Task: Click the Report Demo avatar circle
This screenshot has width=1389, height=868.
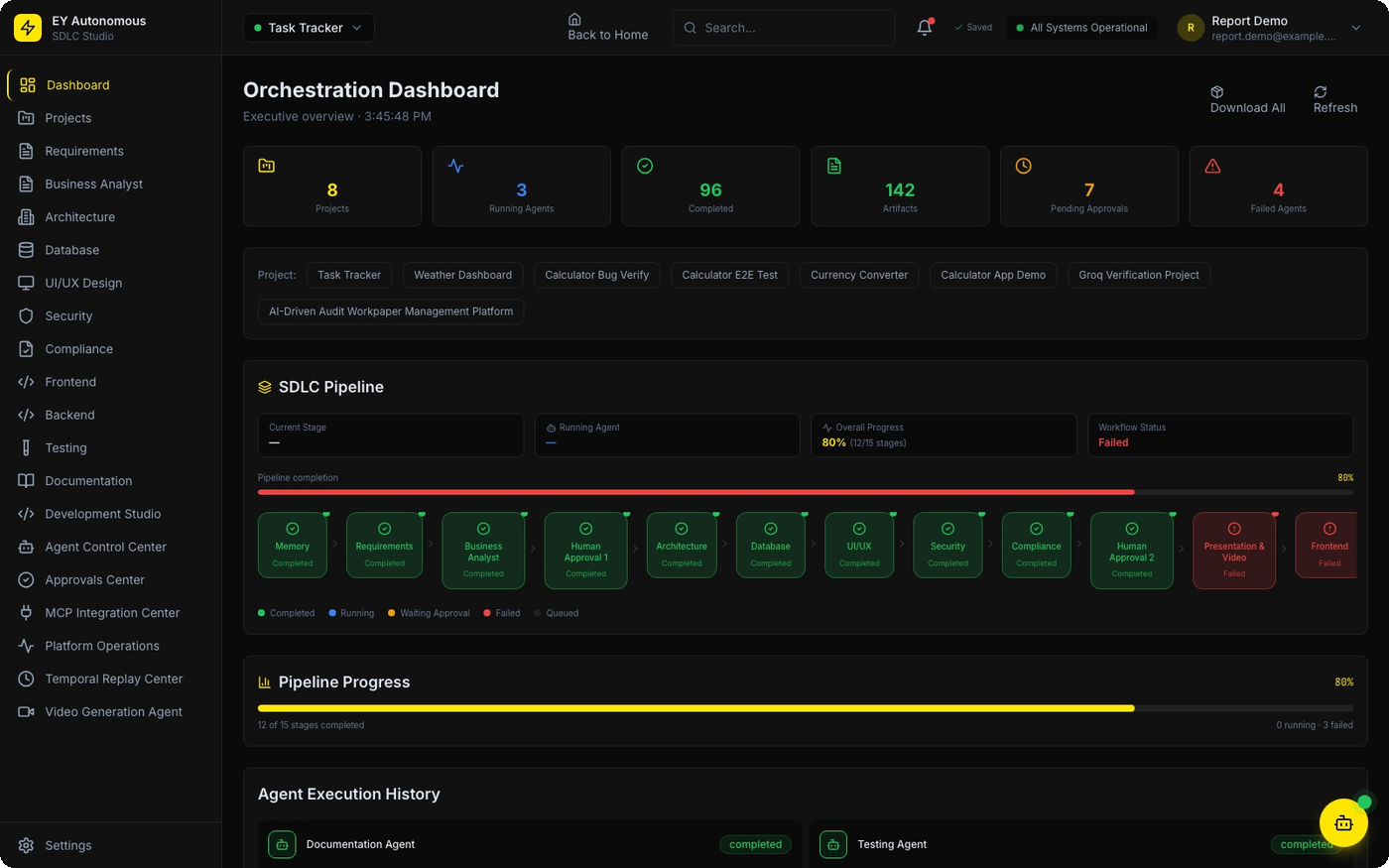Action: 1191,28
